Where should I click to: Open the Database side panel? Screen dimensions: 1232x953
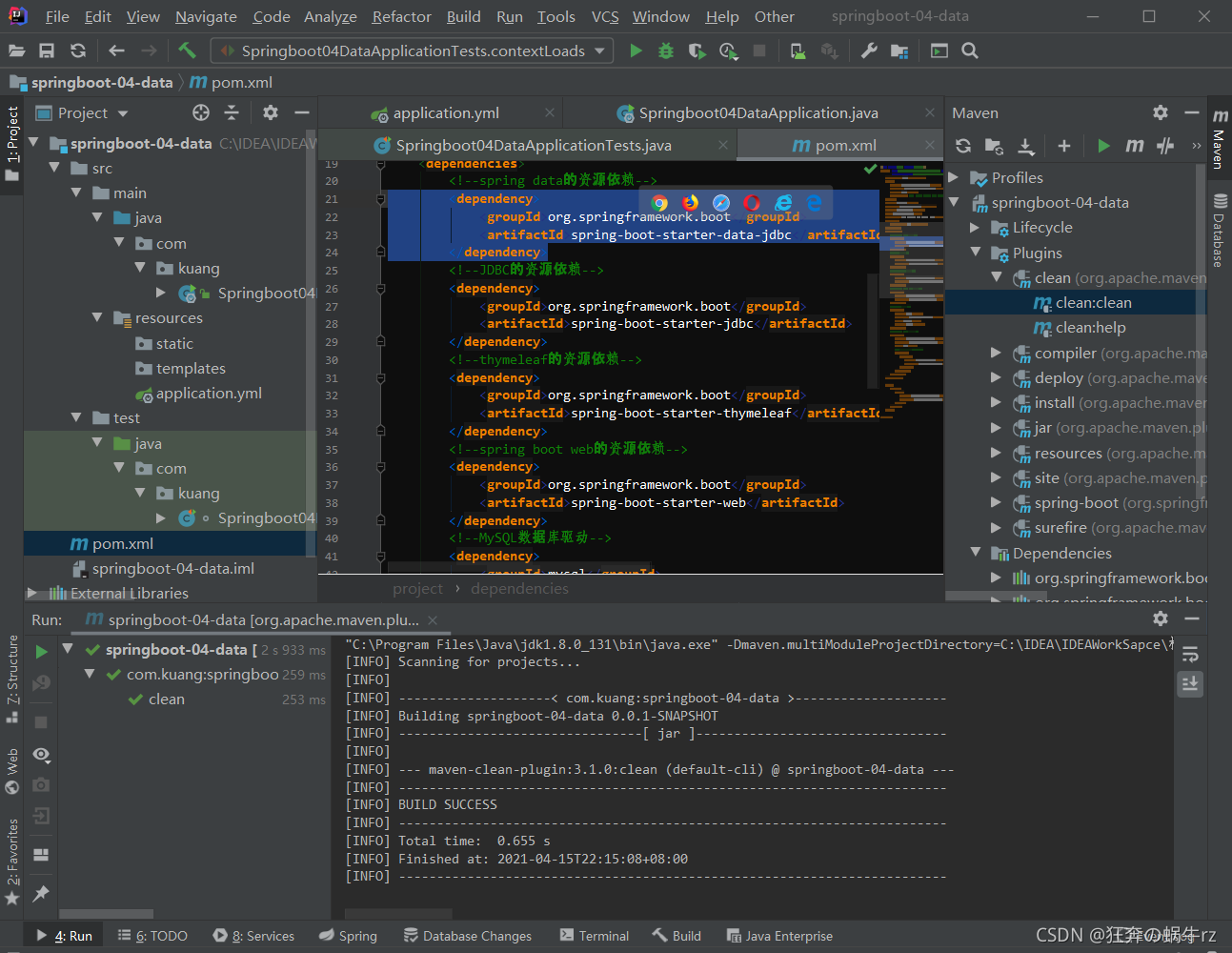click(1220, 230)
